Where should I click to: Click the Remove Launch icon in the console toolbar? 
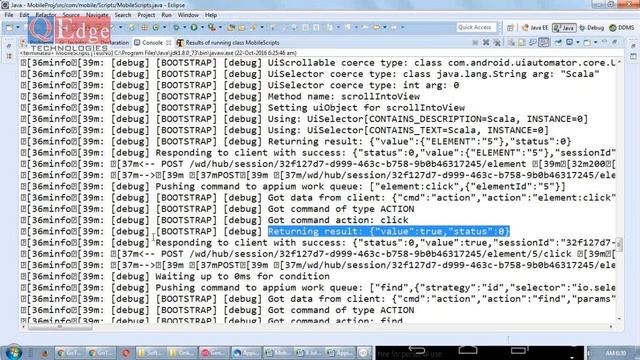coord(486,42)
